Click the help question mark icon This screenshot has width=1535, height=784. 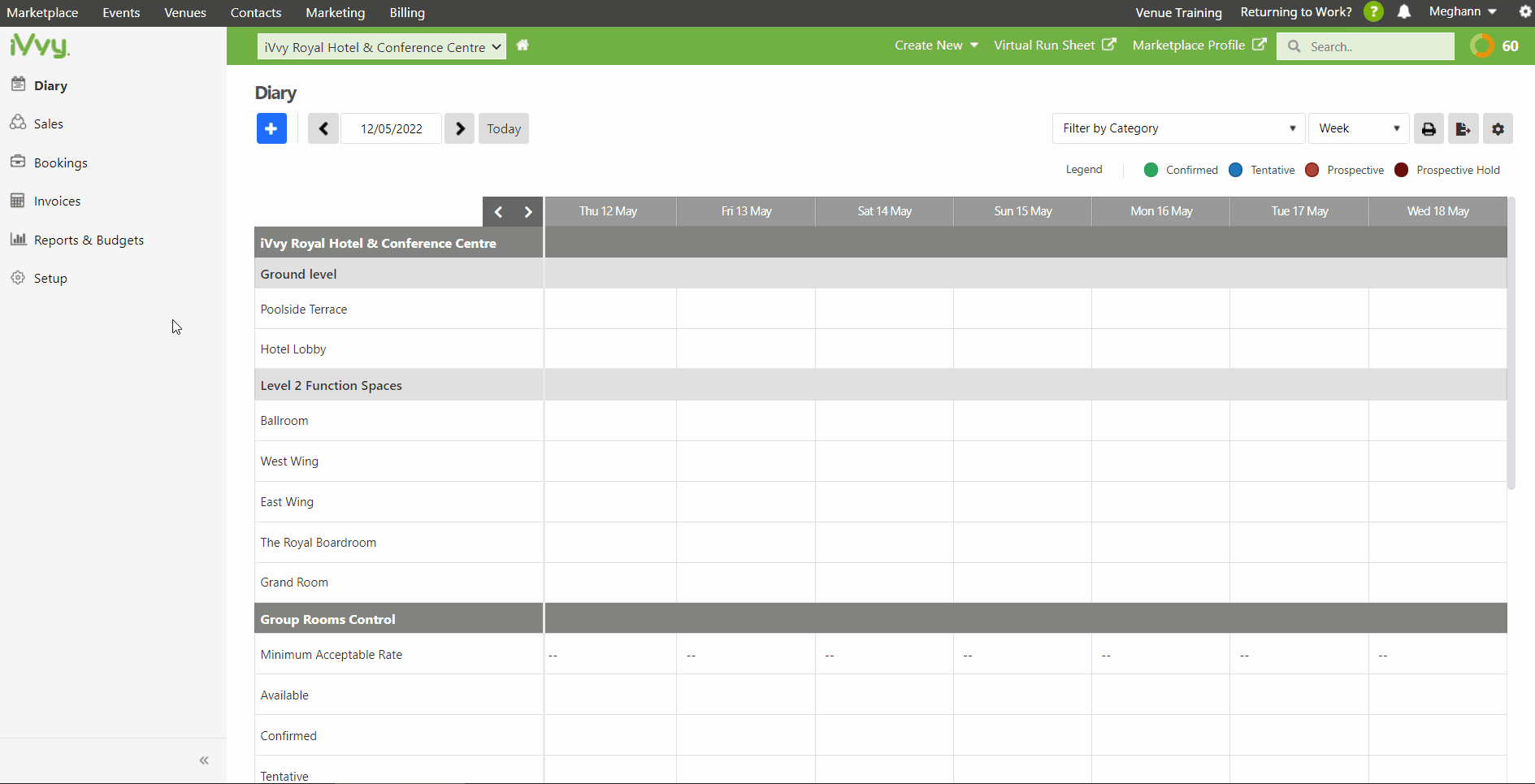tap(1373, 12)
